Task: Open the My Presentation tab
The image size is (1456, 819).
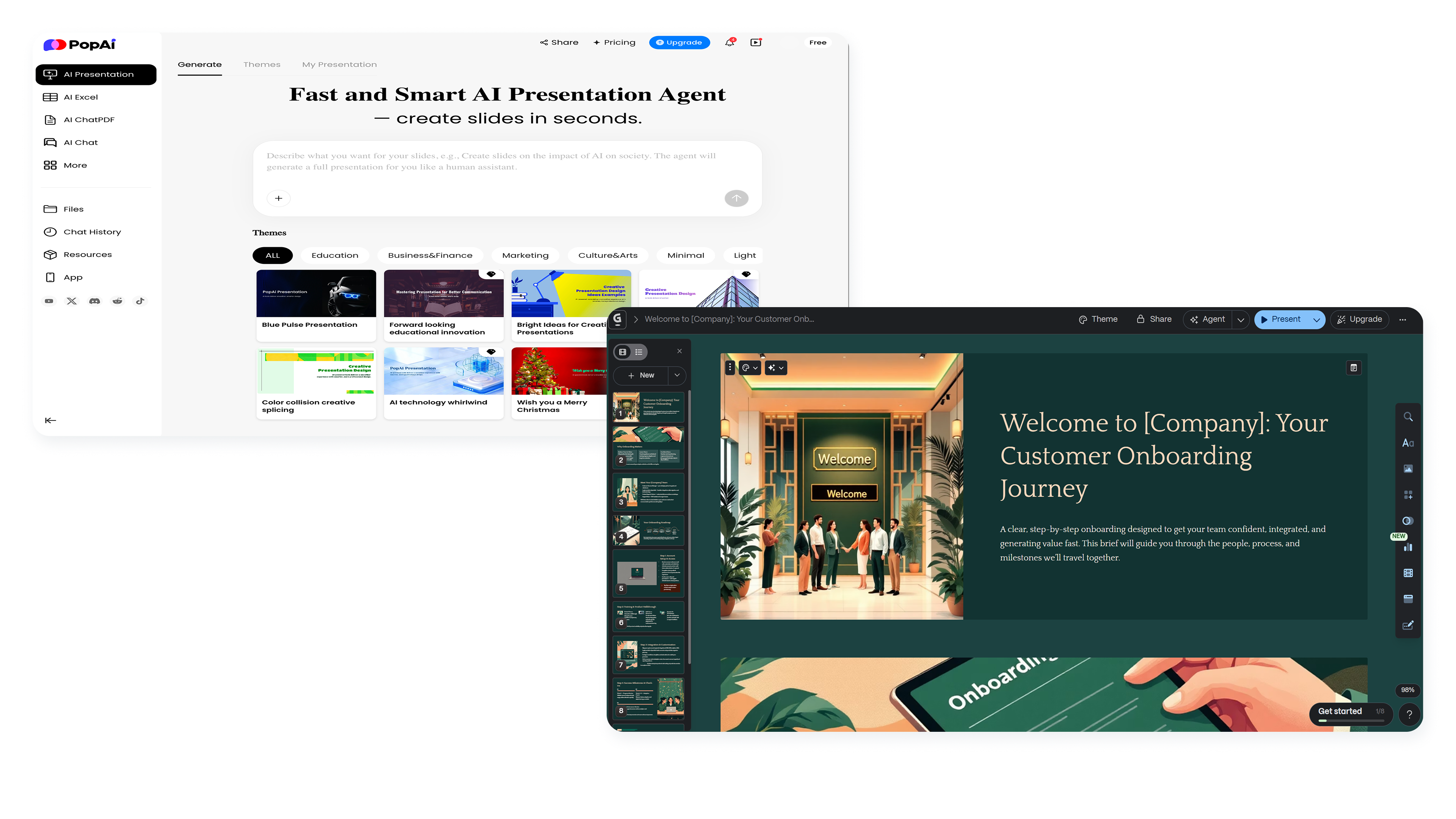Action: 339,64
